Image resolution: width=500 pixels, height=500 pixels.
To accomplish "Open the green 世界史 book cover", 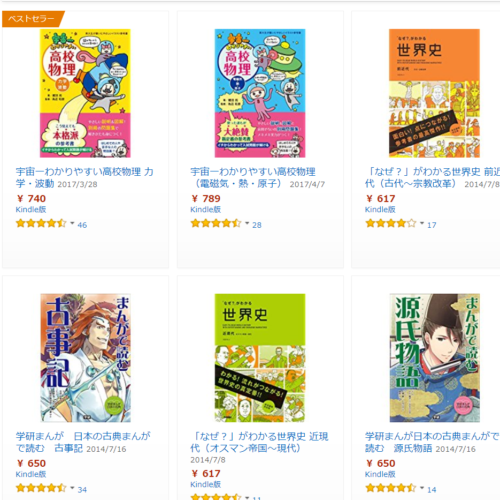I will pos(260,358).
